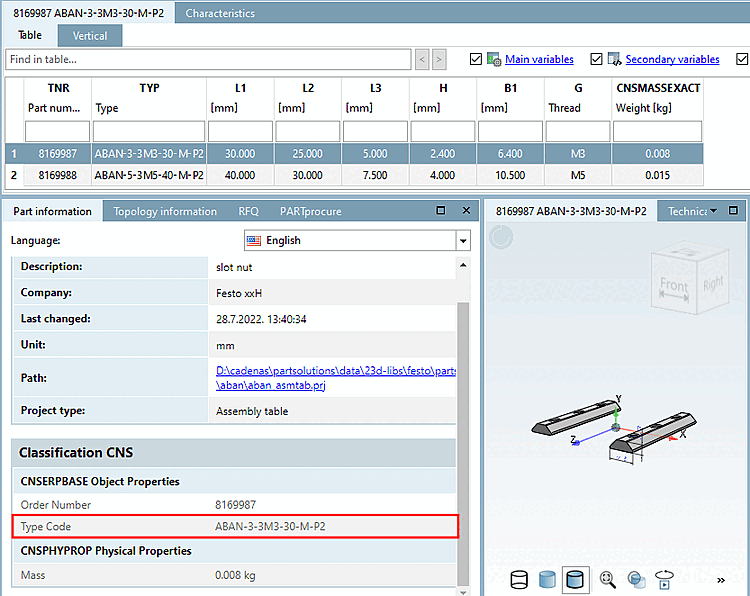
Task: Click the Classification CNS section header
Action: [233, 453]
